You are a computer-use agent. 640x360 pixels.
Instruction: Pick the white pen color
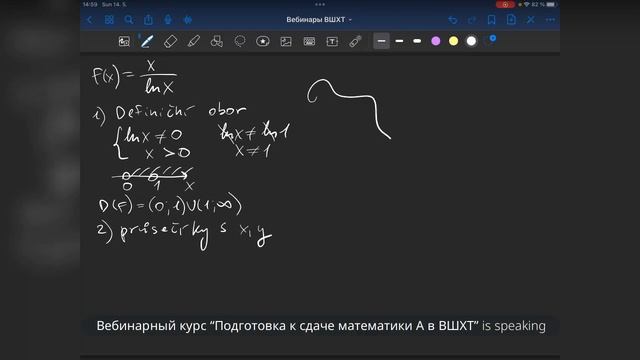pyautogui.click(x=471, y=41)
